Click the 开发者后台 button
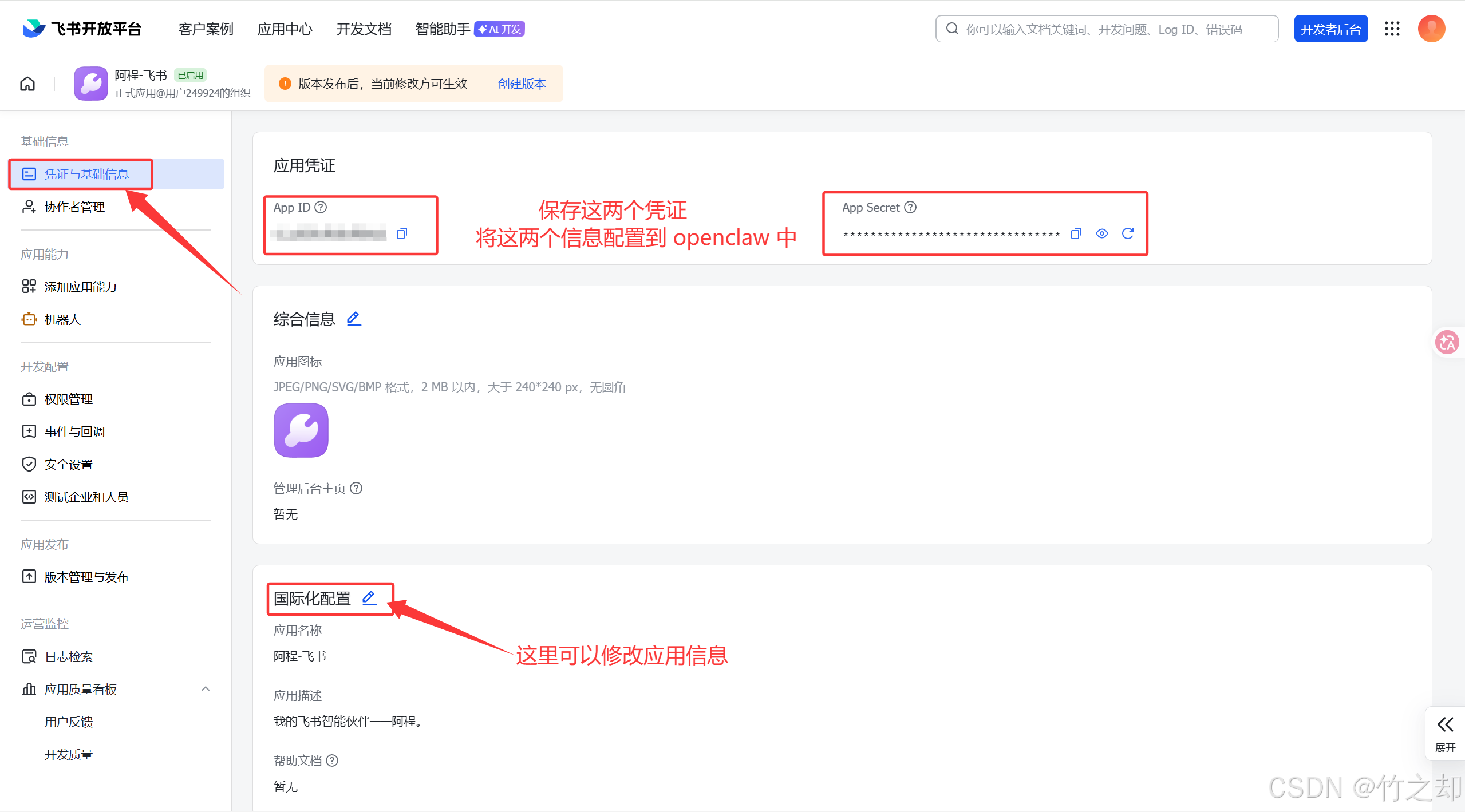The height and width of the screenshot is (812, 1465). coord(1330,29)
